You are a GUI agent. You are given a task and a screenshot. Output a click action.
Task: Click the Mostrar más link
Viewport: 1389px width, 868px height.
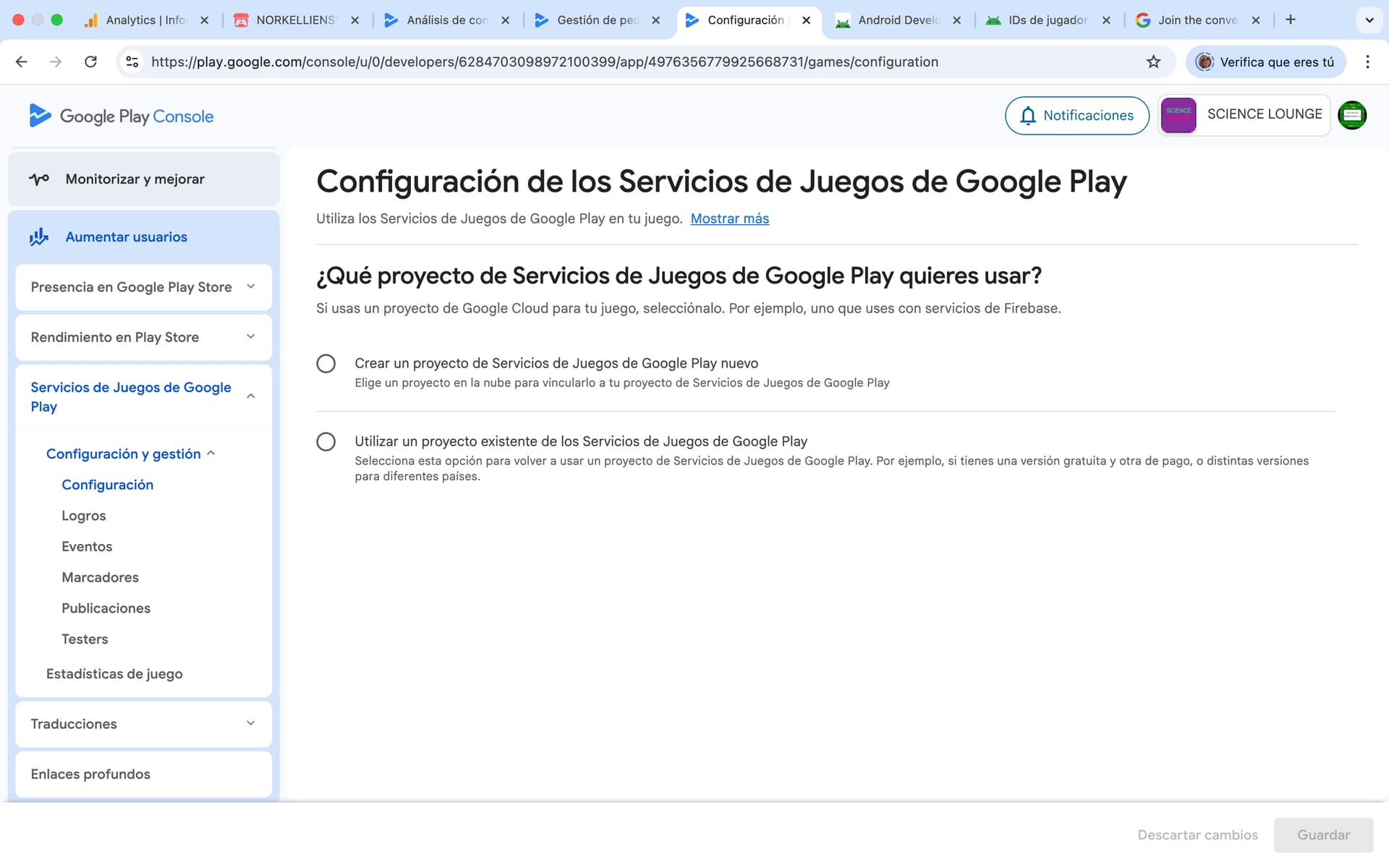729,218
